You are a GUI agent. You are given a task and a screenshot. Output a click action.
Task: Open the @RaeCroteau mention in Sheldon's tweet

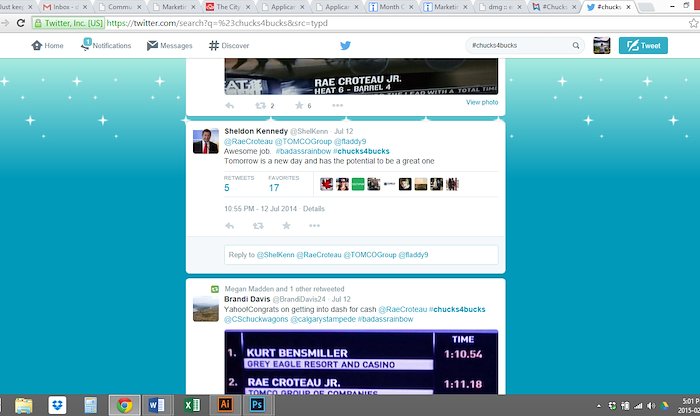coord(248,141)
